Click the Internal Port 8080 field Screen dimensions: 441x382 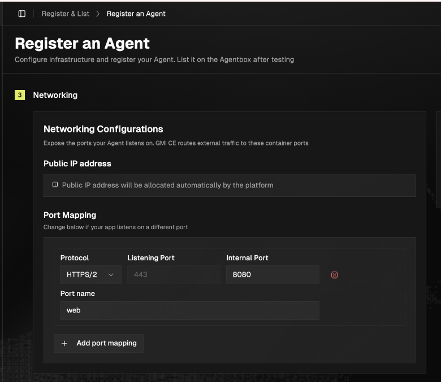click(273, 275)
